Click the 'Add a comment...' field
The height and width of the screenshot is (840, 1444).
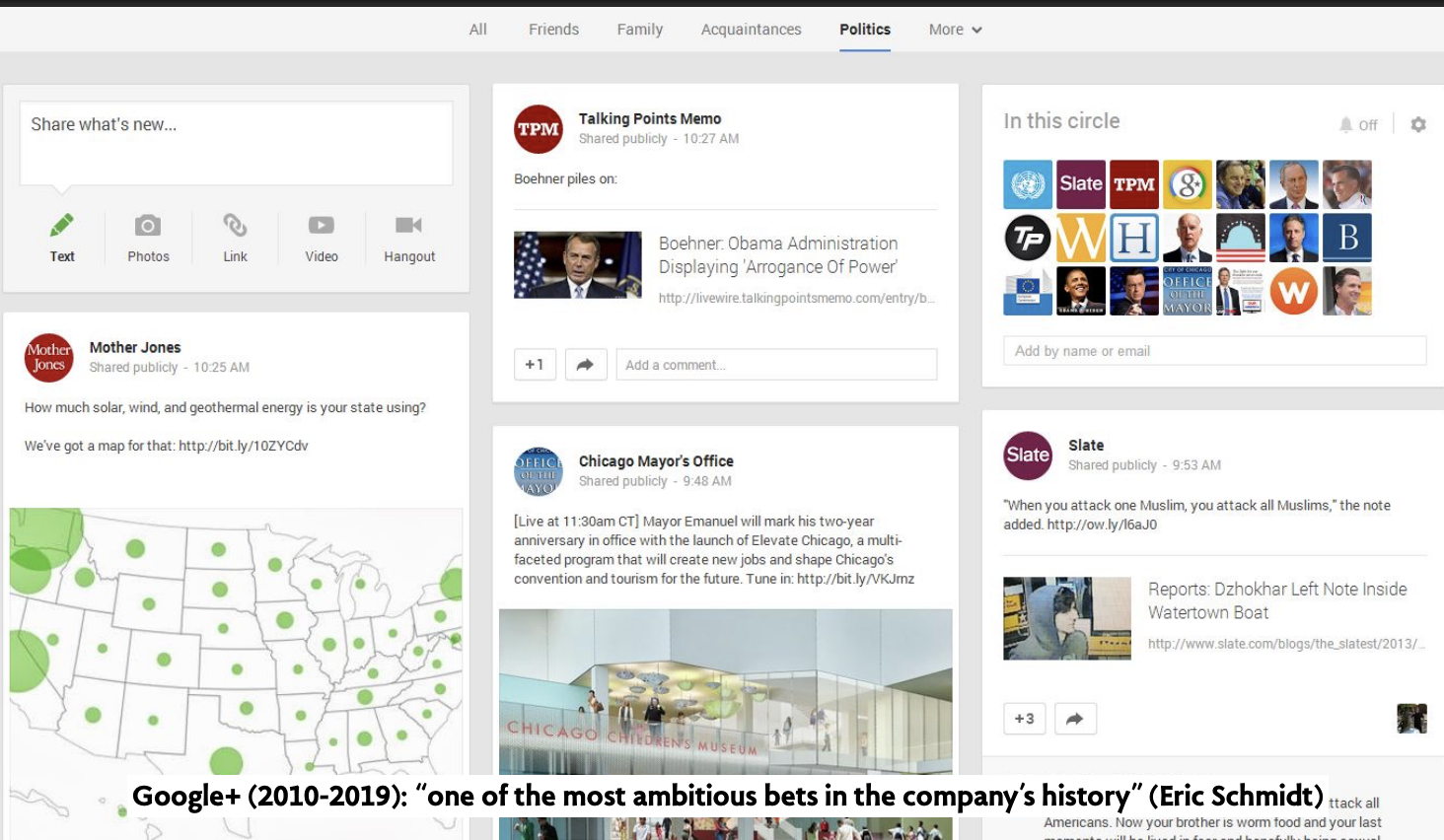click(776, 365)
